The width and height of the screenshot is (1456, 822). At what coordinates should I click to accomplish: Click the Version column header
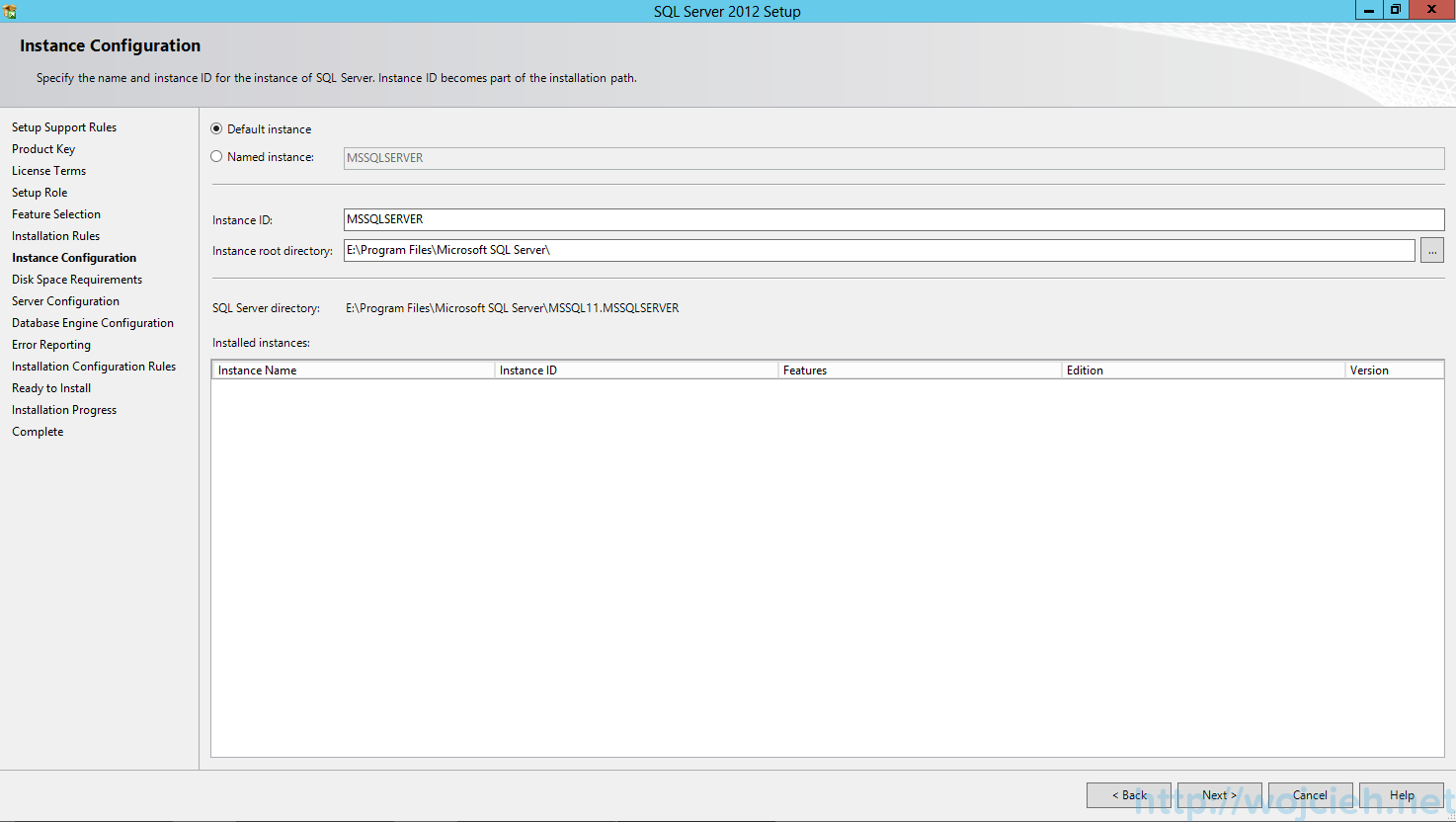point(1394,370)
